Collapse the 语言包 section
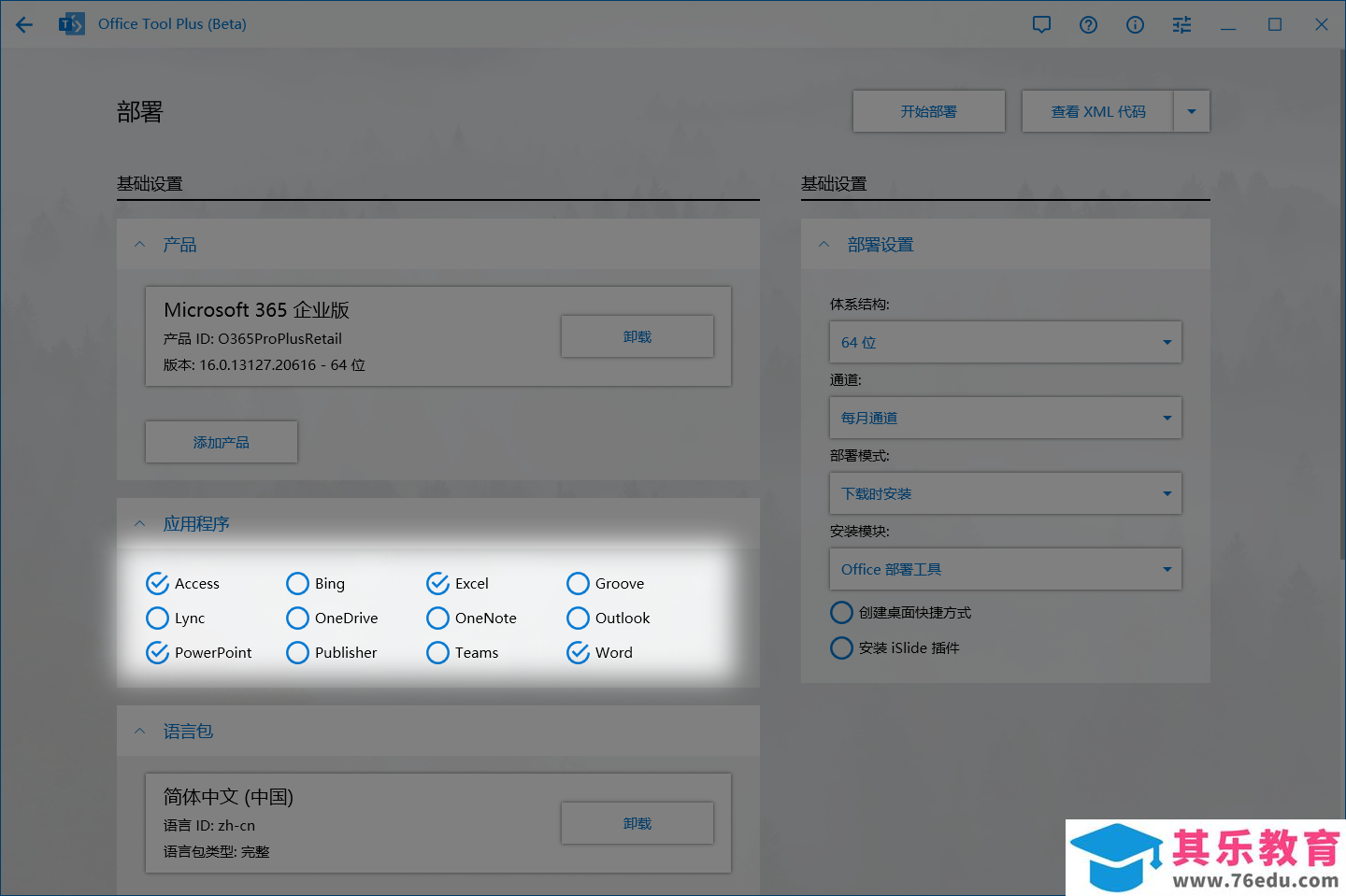1346x896 pixels. pyautogui.click(x=140, y=731)
